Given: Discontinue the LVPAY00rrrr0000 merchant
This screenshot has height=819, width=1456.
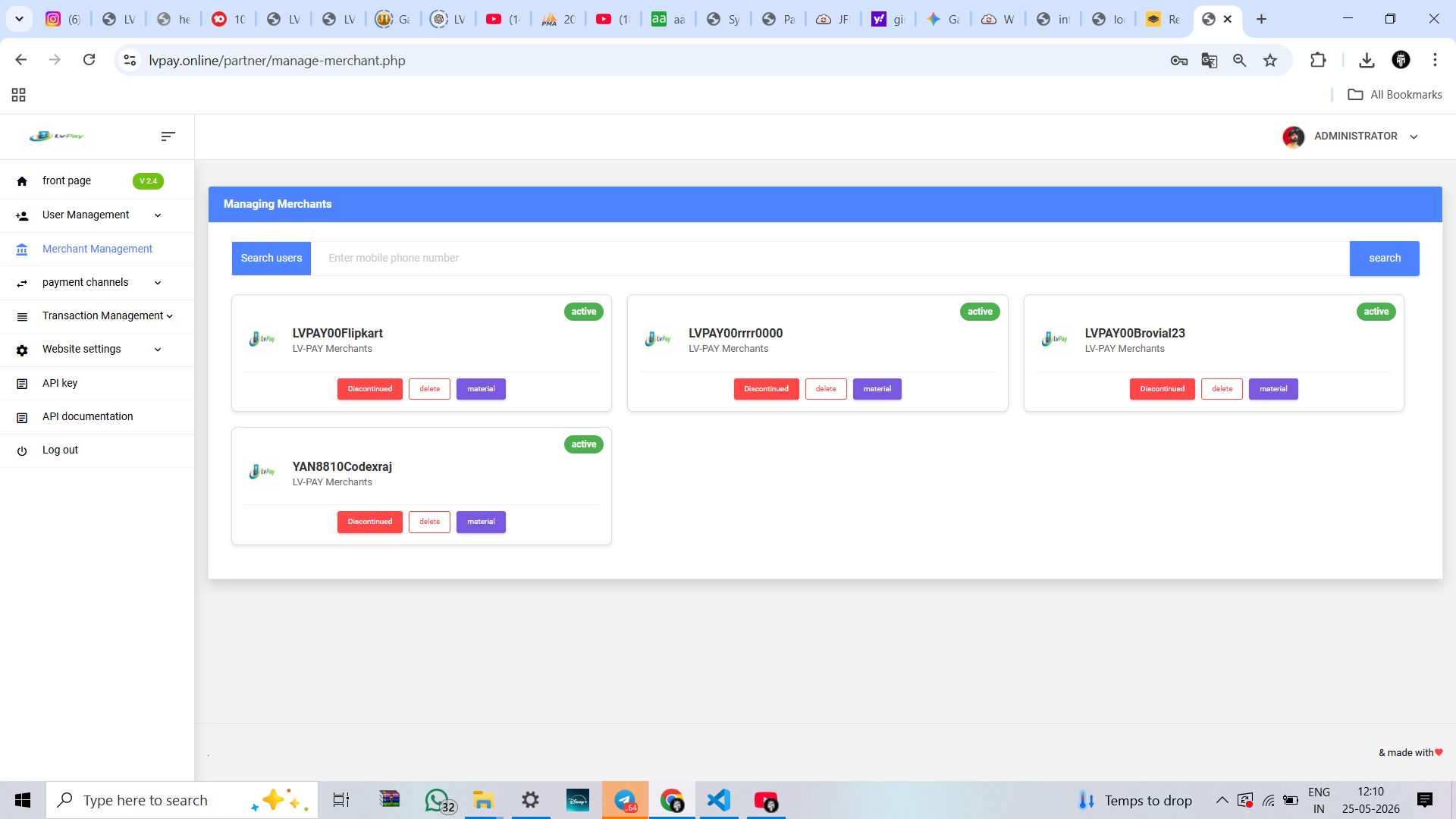Looking at the screenshot, I should tap(766, 390).
